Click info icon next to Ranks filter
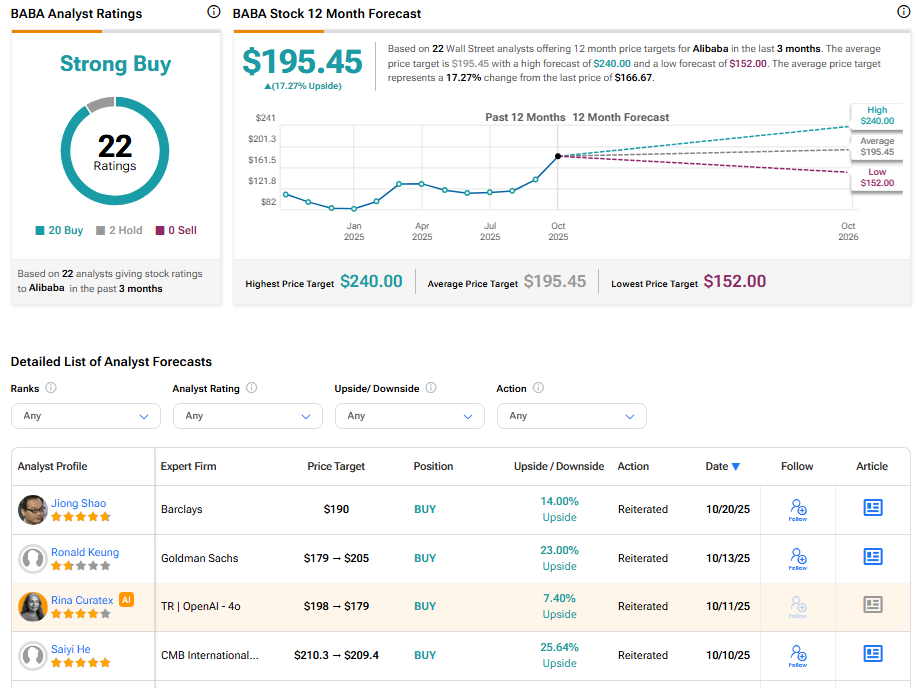Image resolution: width=922 pixels, height=688 pixels. (51, 388)
